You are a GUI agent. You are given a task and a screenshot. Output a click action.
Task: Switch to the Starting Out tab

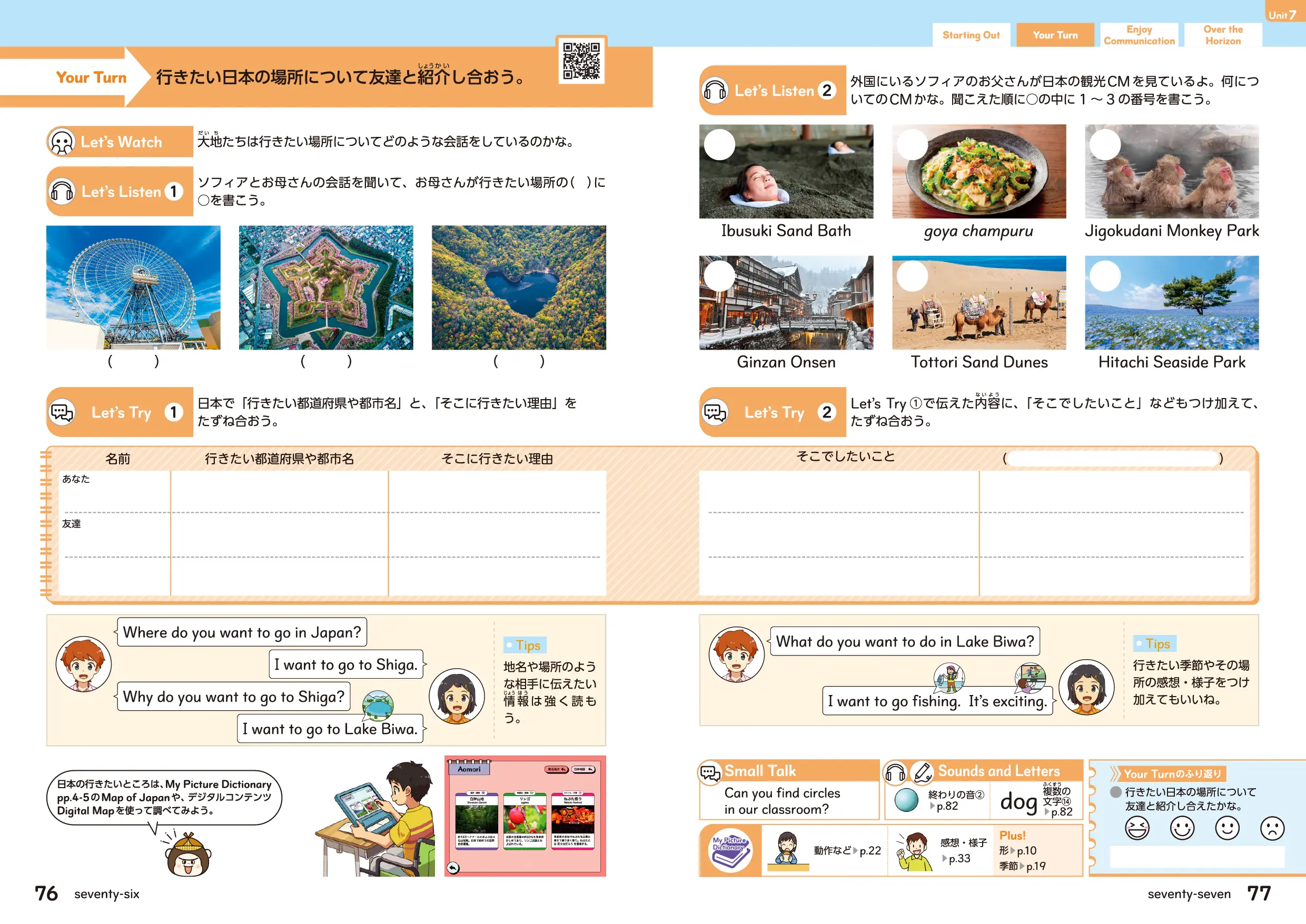coord(971,35)
